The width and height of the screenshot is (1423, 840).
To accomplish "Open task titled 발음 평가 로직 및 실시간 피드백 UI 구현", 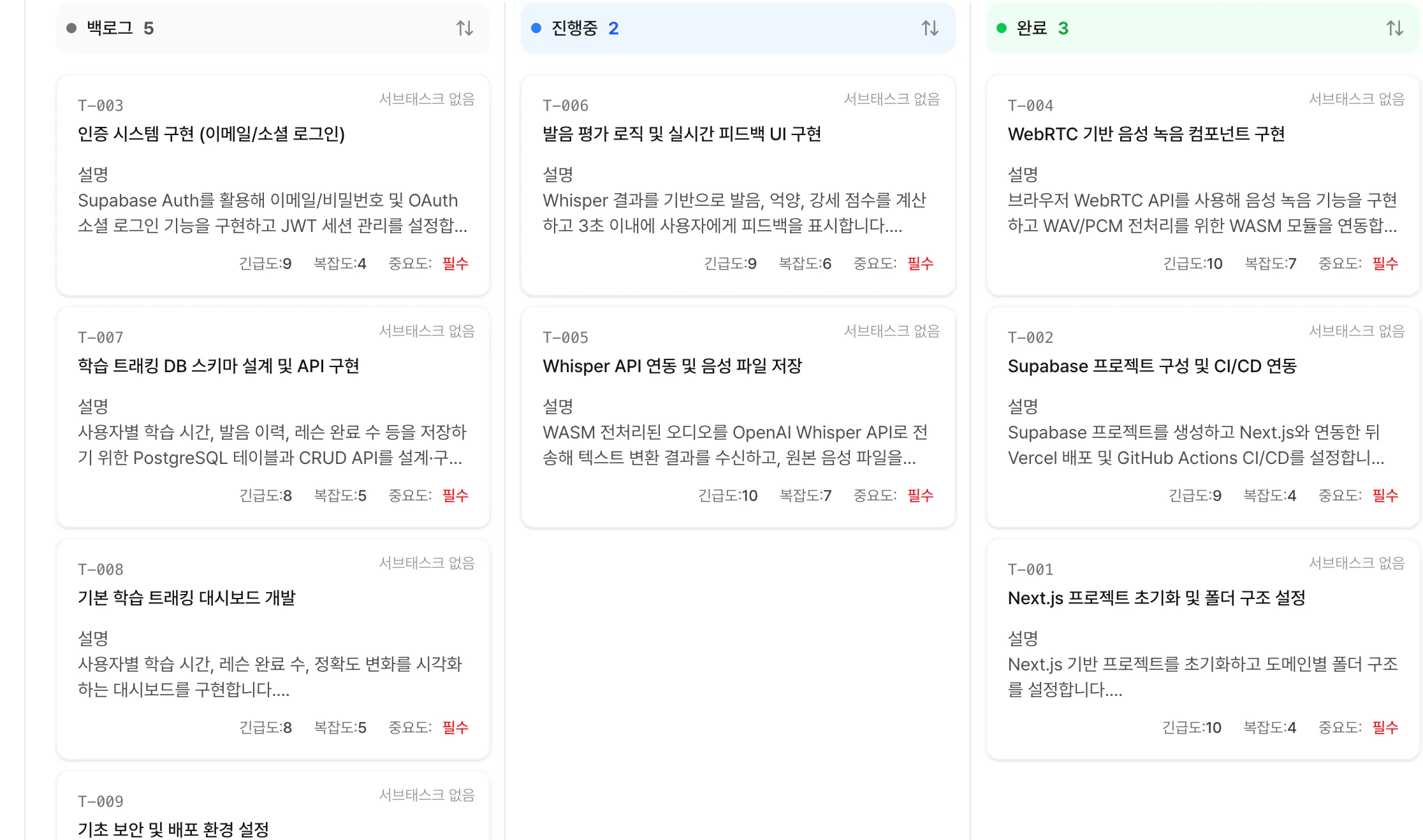I will (682, 134).
